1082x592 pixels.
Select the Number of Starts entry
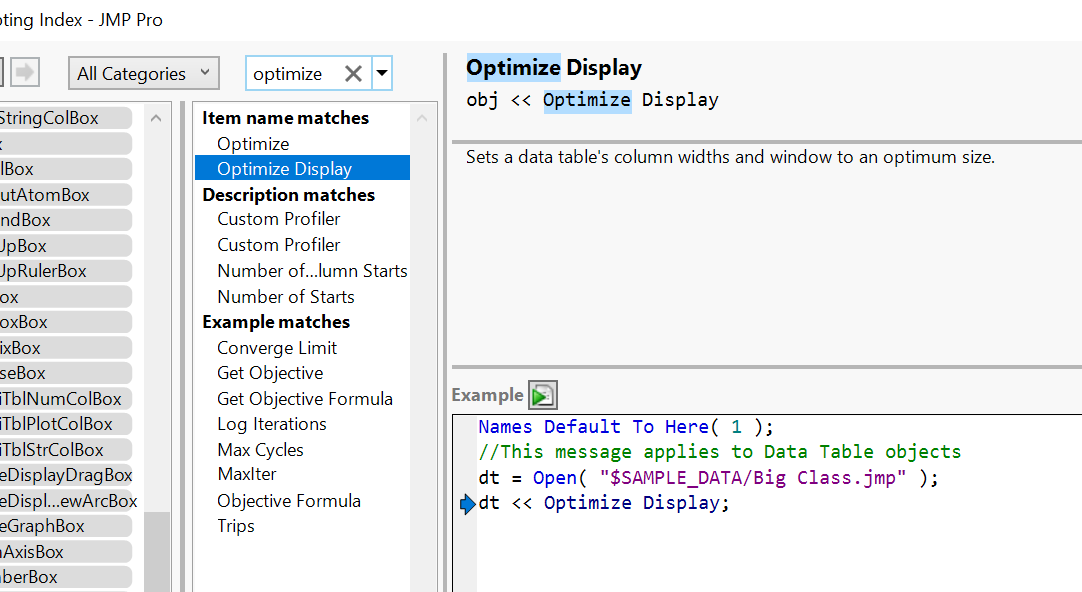click(285, 297)
